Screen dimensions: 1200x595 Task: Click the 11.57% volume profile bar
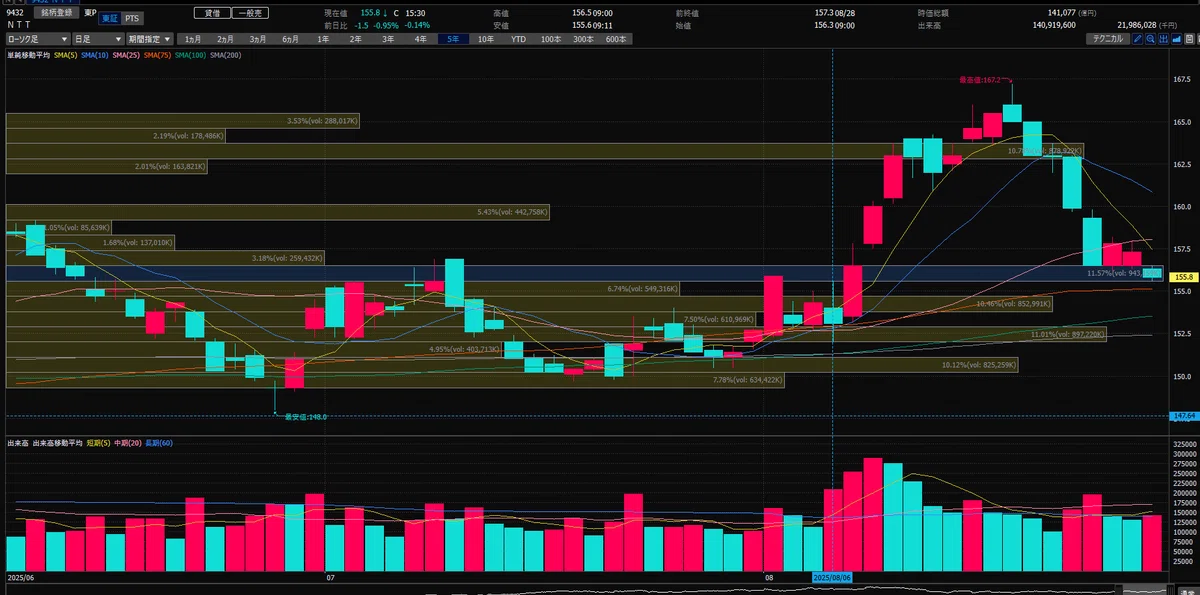pos(584,273)
